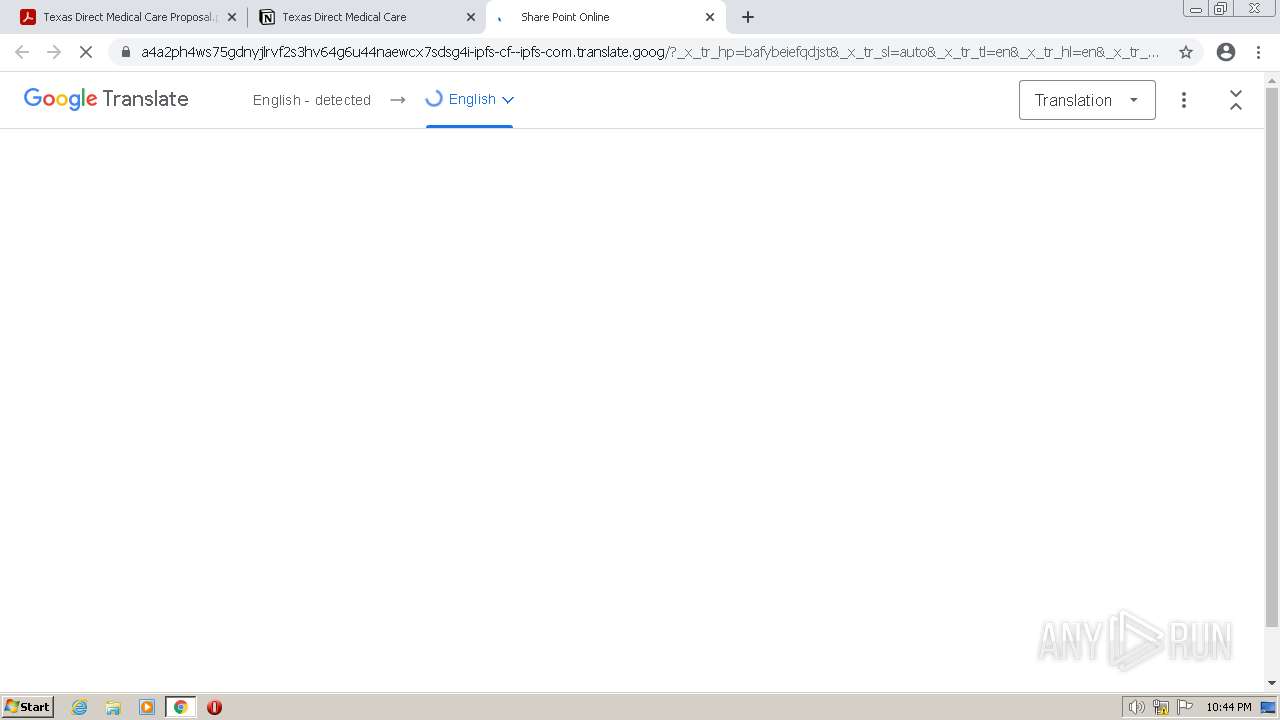Show desktop via tray corner icon
Image resolution: width=1280 pixels, height=720 pixels.
click(x=1268, y=707)
